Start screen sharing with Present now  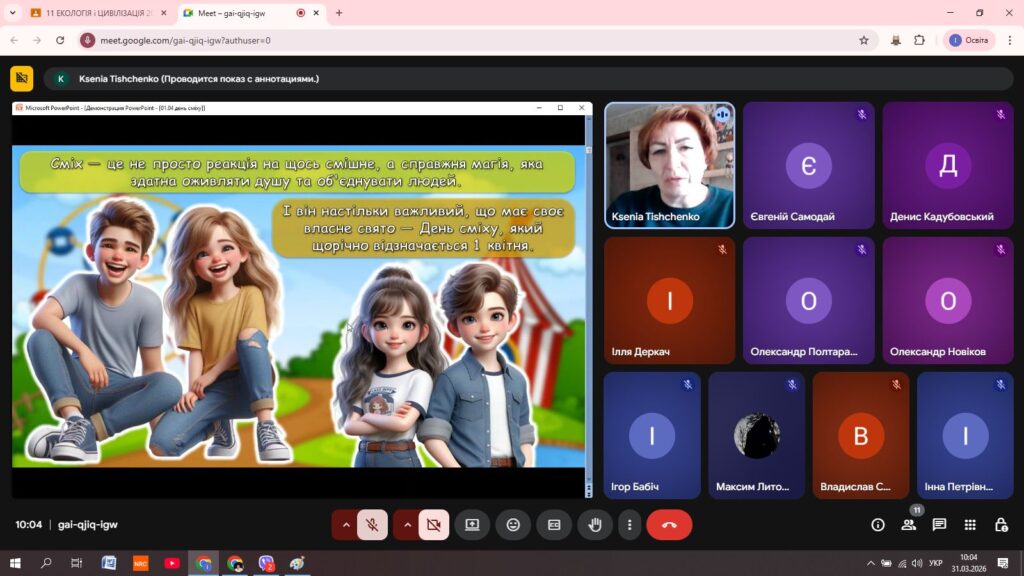click(472, 524)
